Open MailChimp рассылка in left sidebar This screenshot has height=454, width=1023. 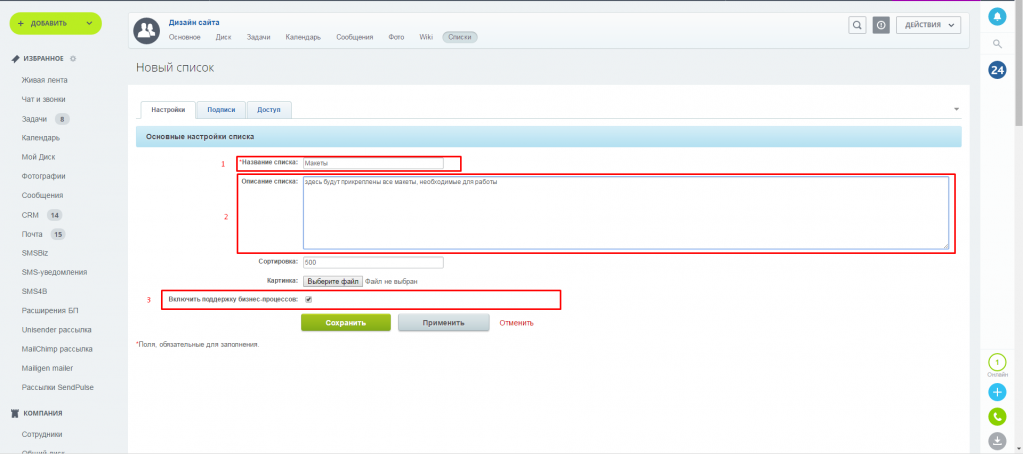click(x=57, y=349)
